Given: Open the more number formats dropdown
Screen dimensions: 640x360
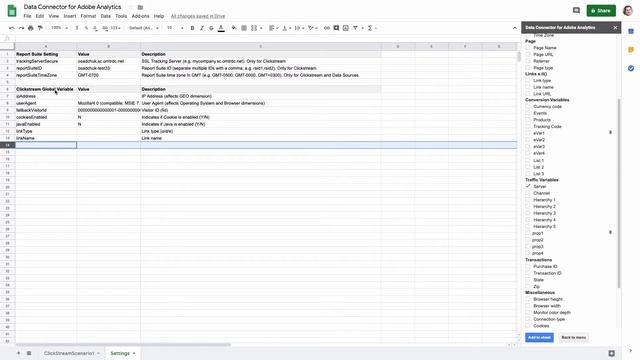Looking at the screenshot, I should 116,28.
